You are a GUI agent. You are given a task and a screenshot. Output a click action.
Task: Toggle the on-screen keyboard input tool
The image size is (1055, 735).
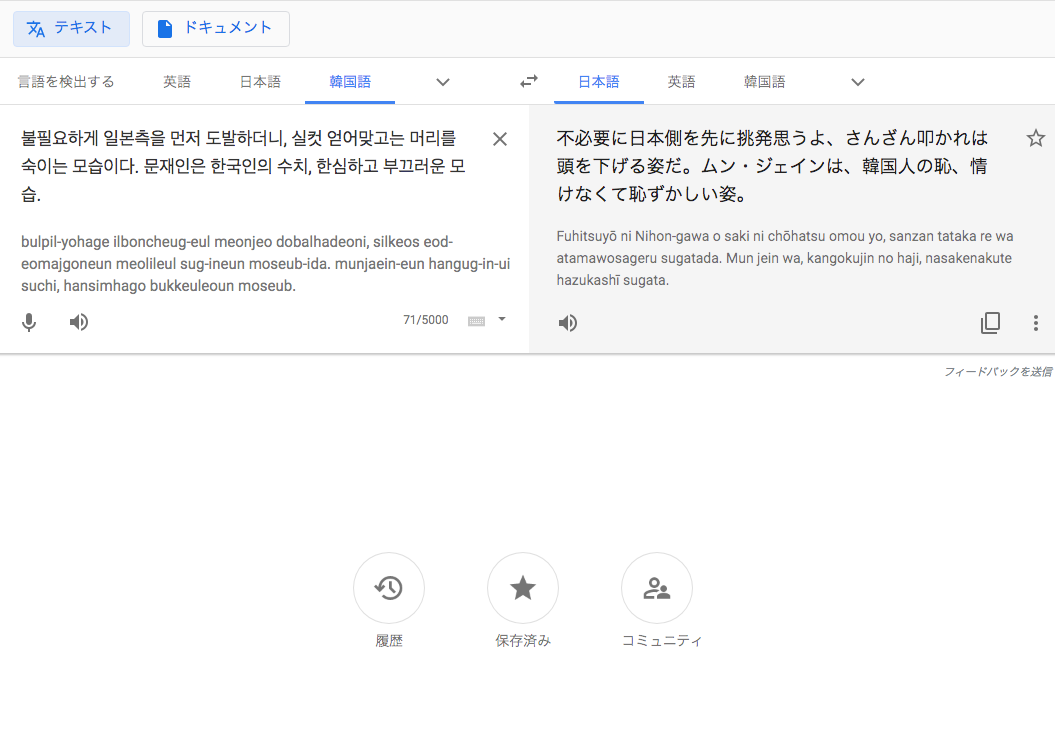(476, 321)
